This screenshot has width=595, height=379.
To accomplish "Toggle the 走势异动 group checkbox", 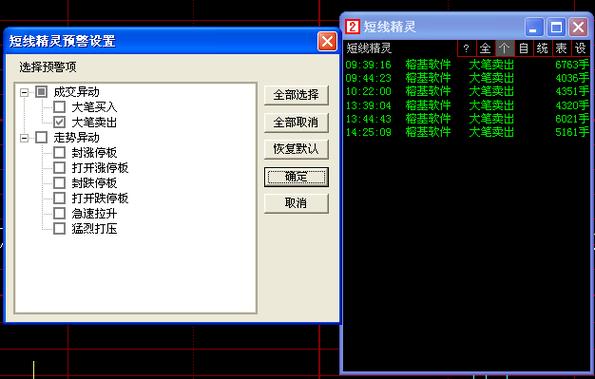I will tap(41, 137).
